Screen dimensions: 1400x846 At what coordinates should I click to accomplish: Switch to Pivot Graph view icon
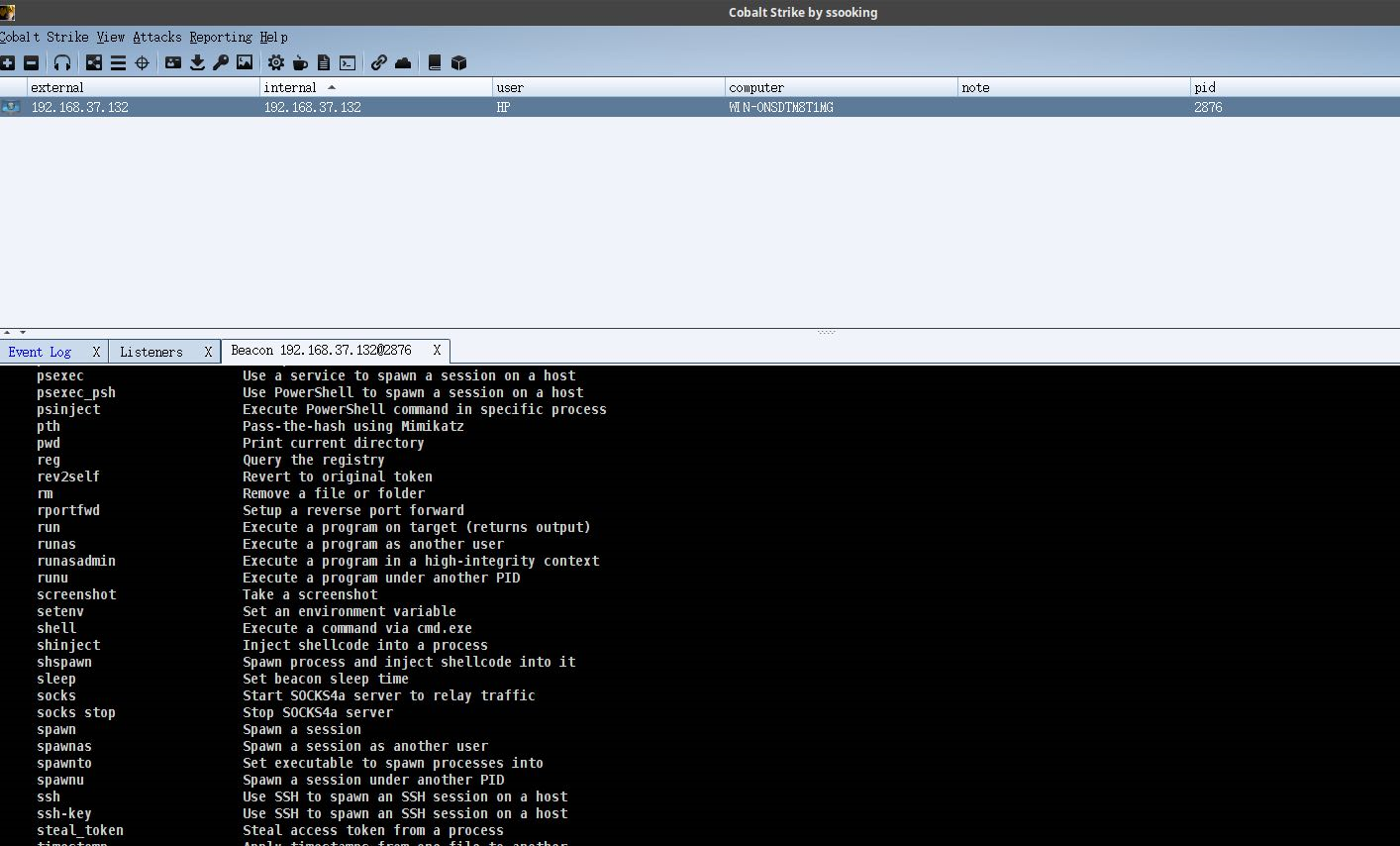point(94,62)
